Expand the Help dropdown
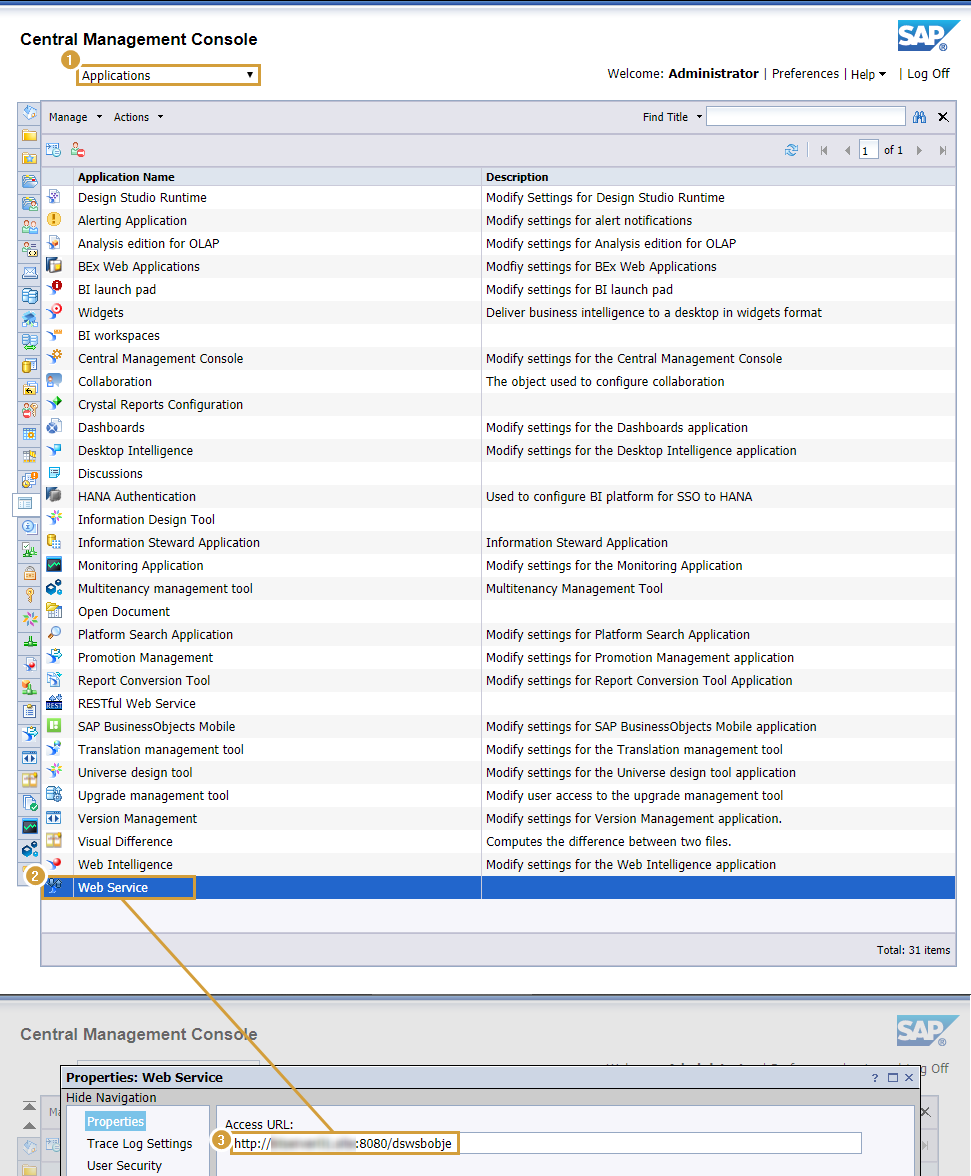Screen dimensions: 971x1176 (x=866, y=74)
